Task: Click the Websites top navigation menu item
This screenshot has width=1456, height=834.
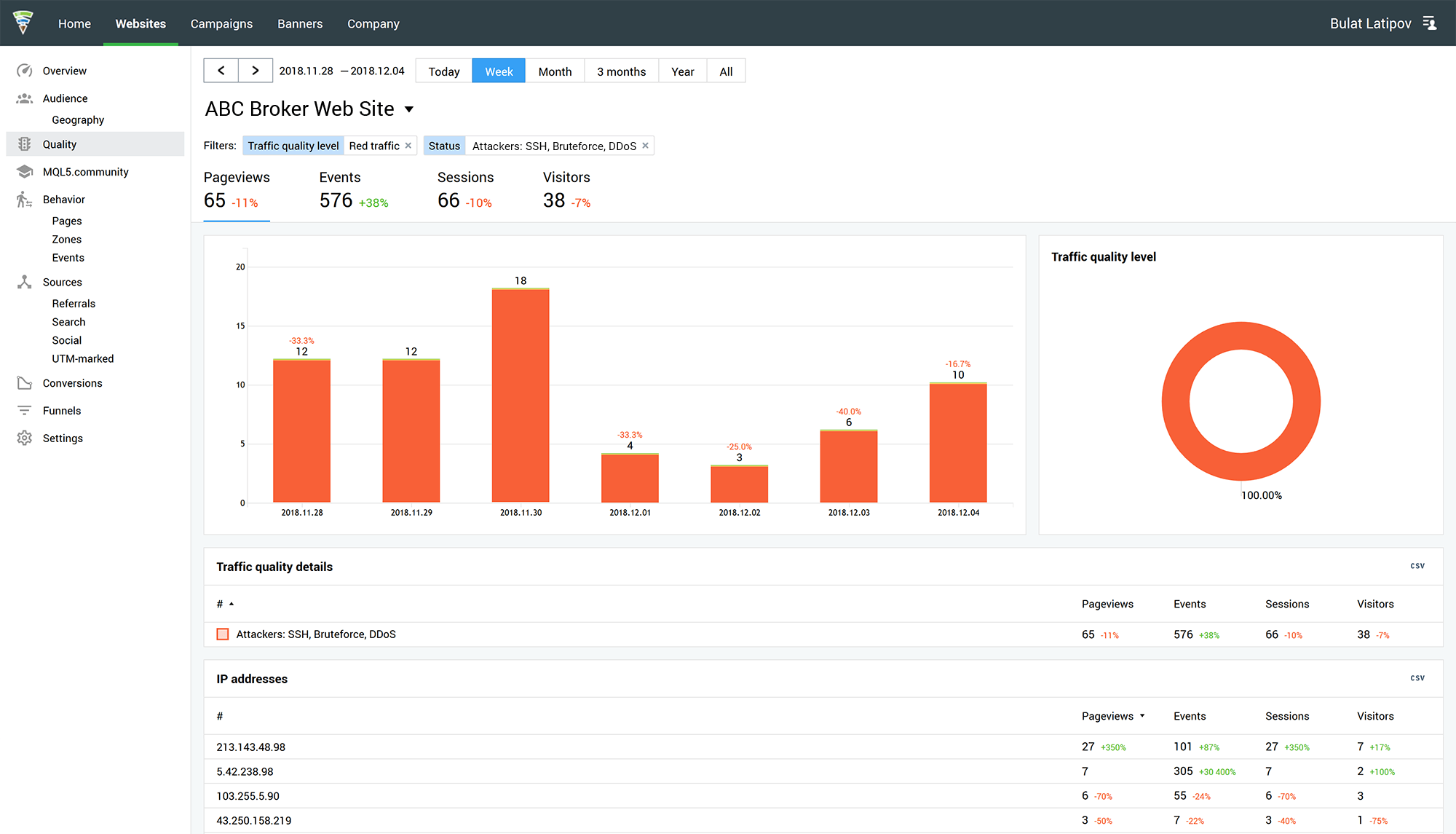Action: click(x=139, y=23)
